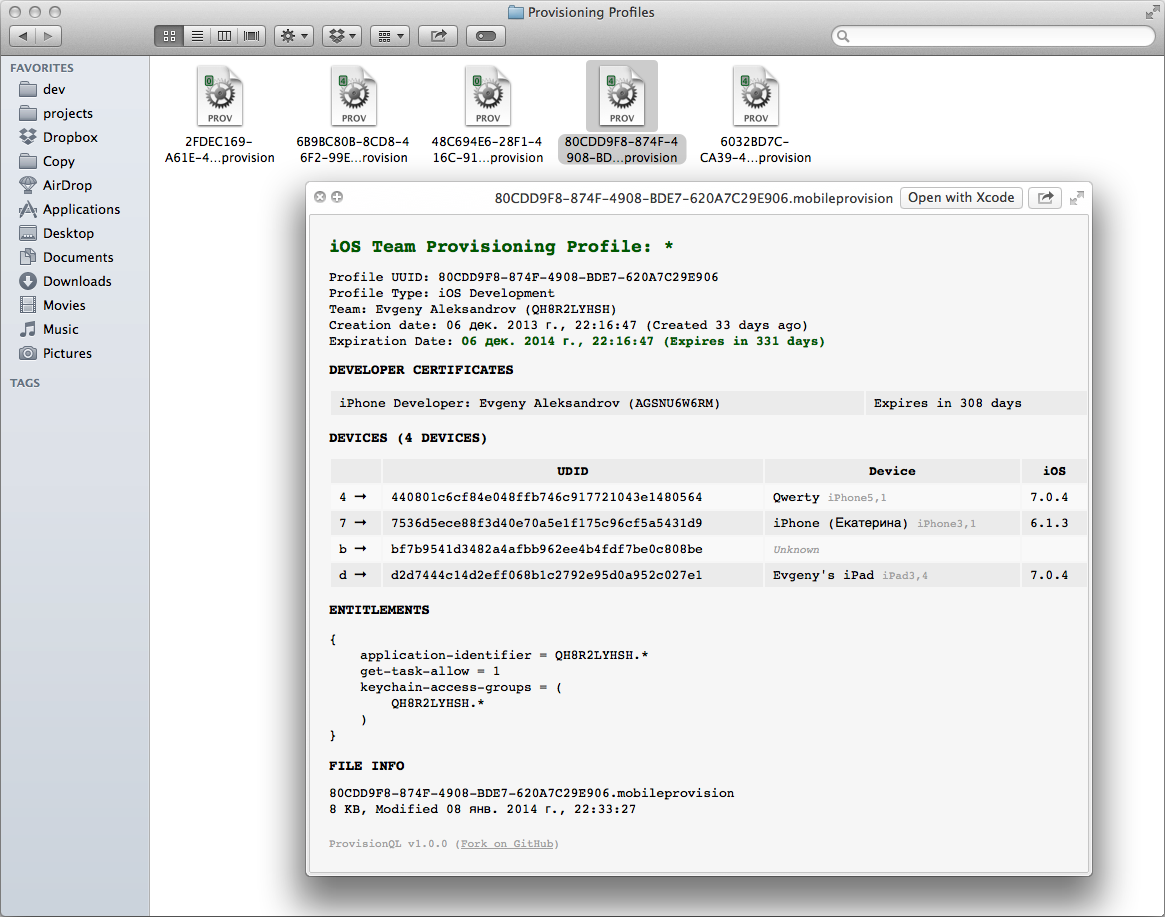
Task: Close the Quick Look preview panel
Action: coord(319,197)
